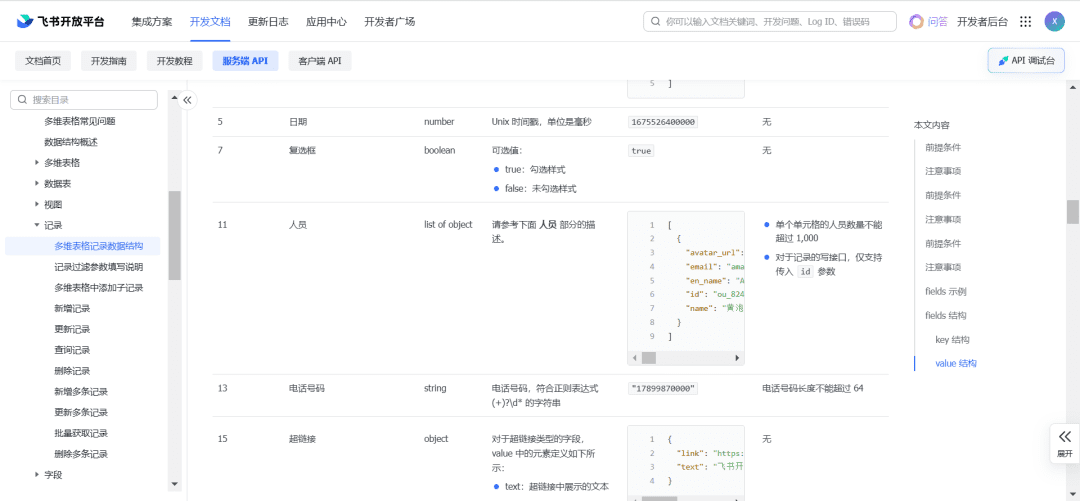
Task: Collapse the sidebar with double-chevron icon
Action: tap(187, 100)
